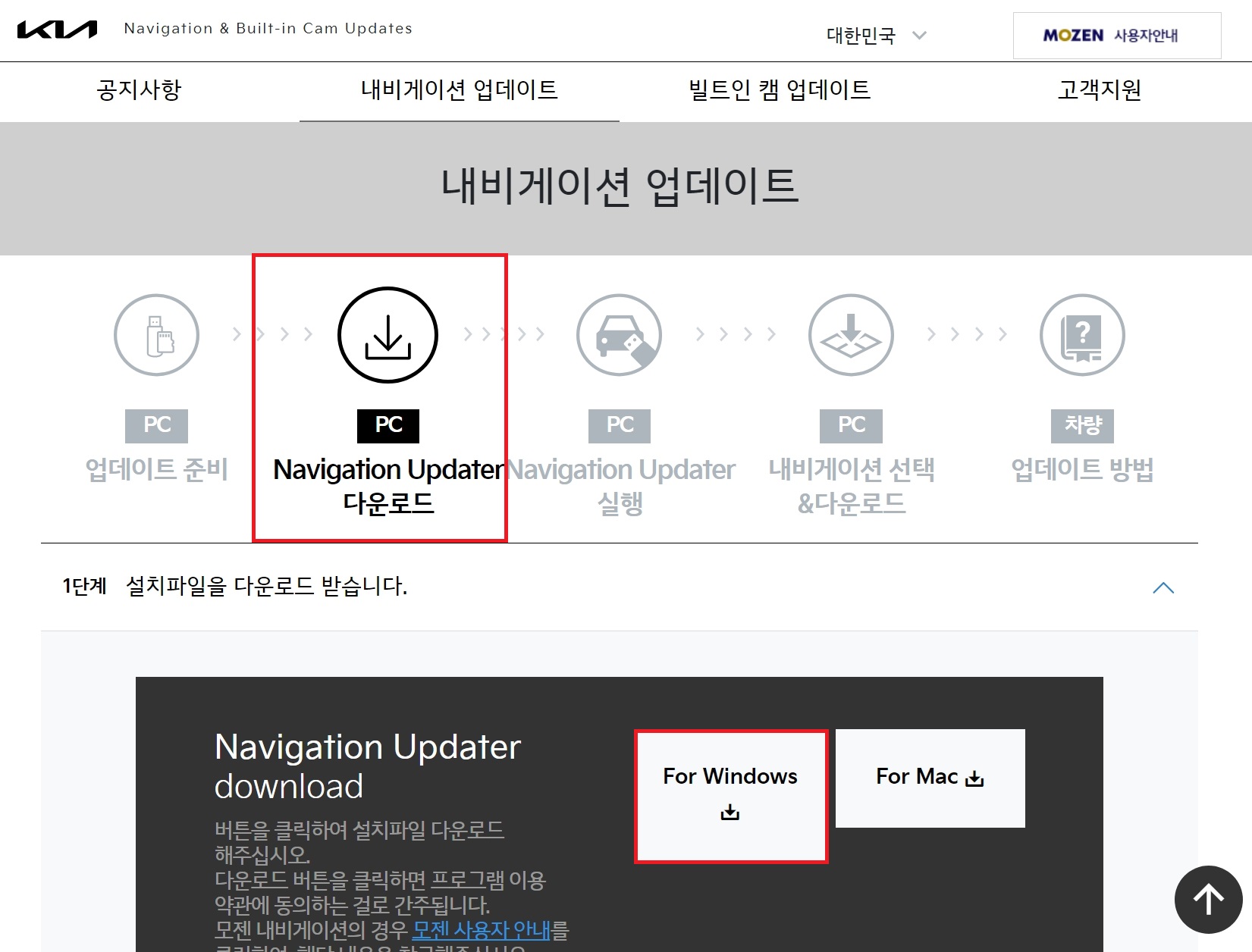The image size is (1252, 952).
Task: Click 내비게이션 선택 &다운로드 label
Action: click(852, 486)
